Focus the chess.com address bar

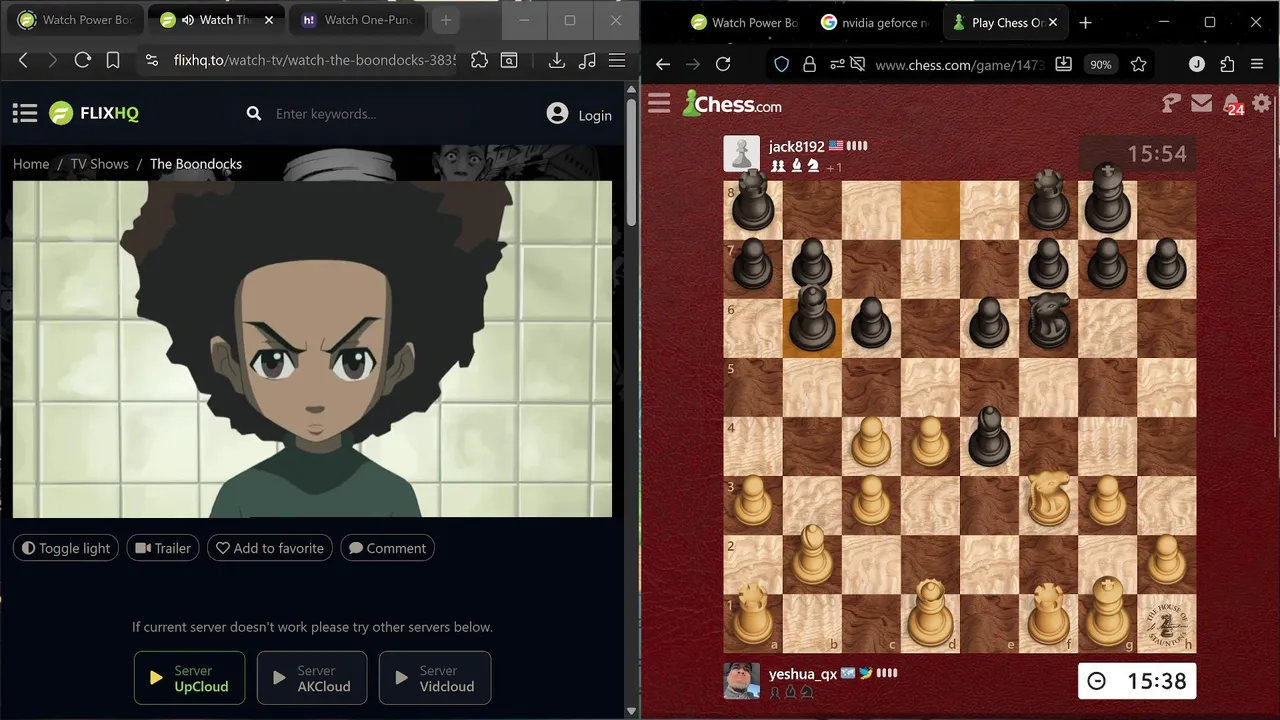coord(959,64)
